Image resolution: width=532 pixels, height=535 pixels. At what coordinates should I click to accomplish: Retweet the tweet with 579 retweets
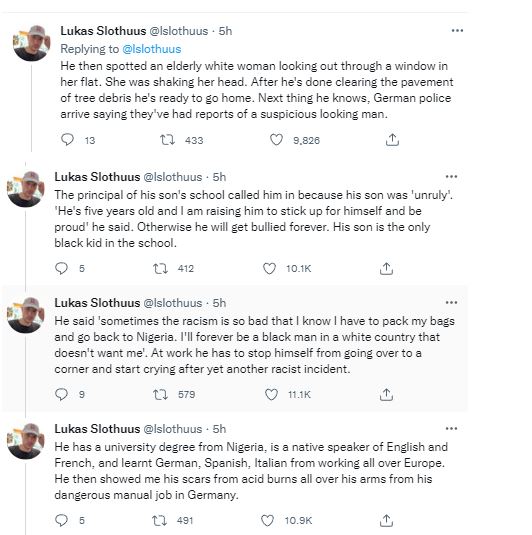tap(160, 394)
